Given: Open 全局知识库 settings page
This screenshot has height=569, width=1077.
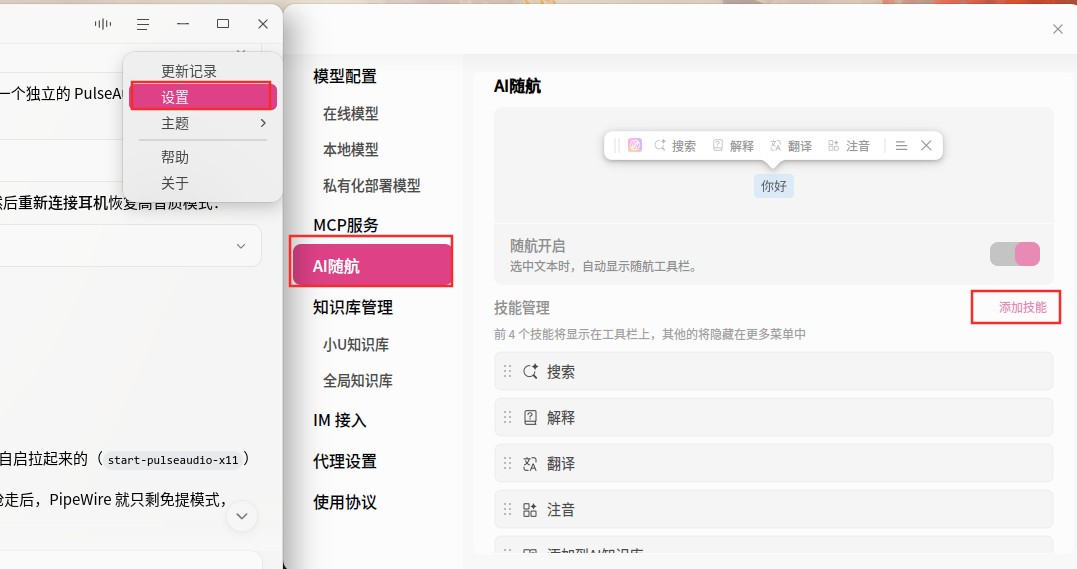Looking at the screenshot, I should point(358,381).
